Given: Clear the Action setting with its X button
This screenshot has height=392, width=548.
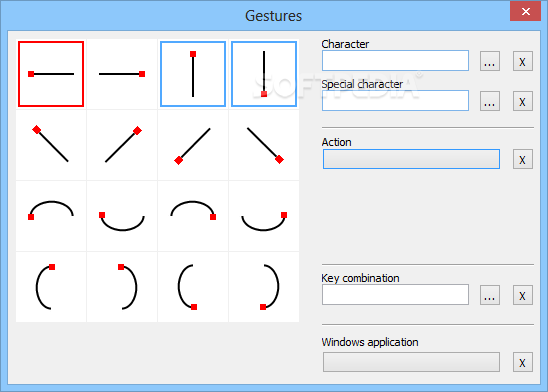Looking at the screenshot, I should 523,159.
